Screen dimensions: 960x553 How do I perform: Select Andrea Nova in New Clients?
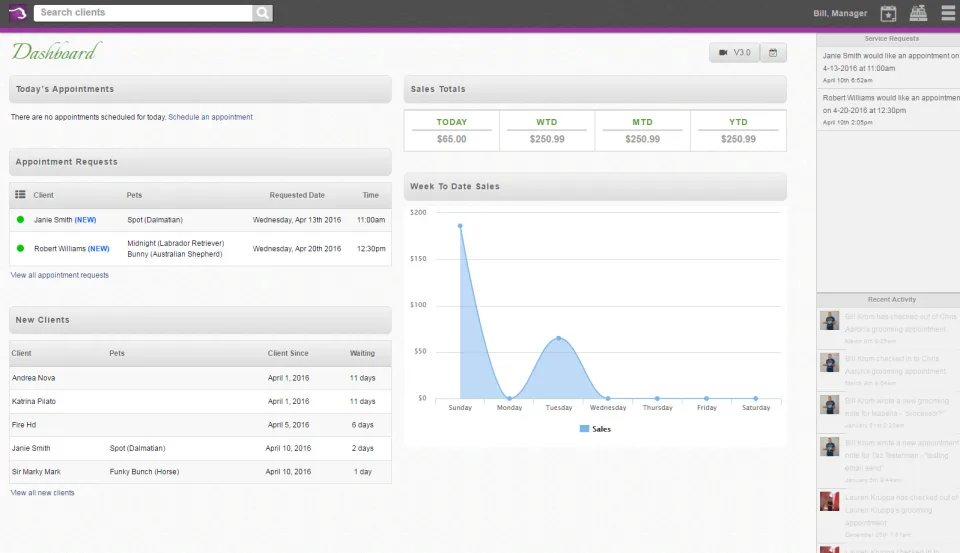point(34,378)
